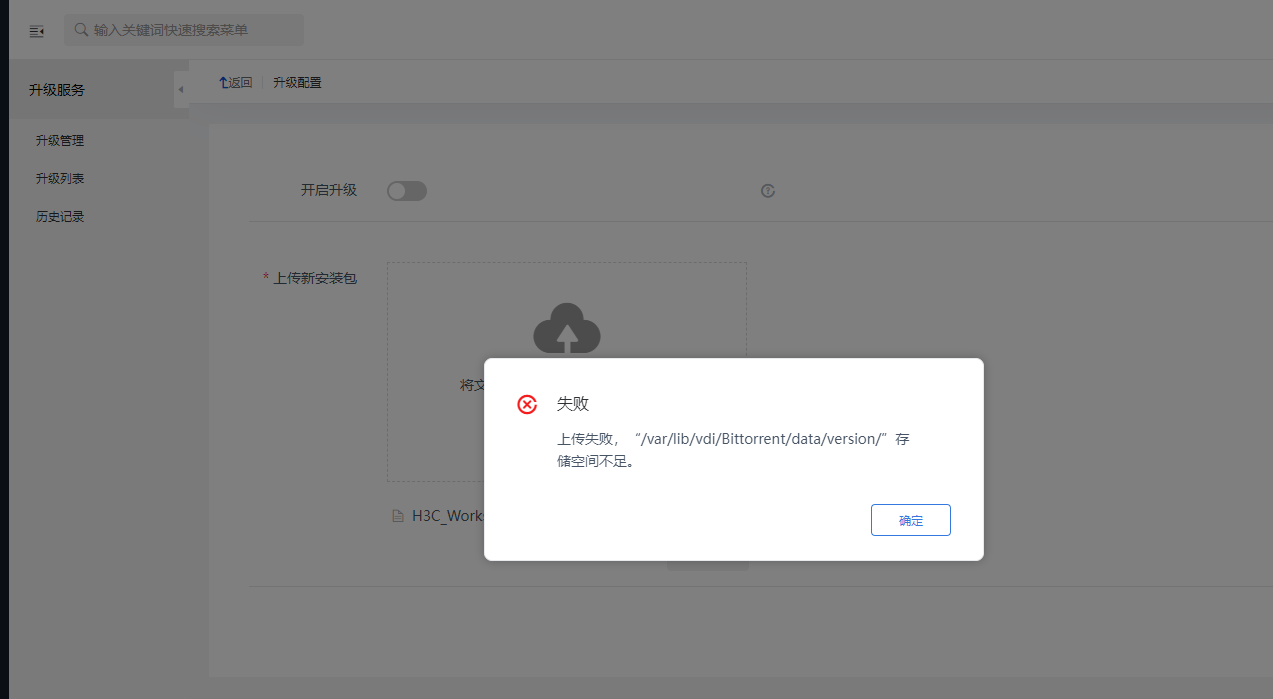This screenshot has height=699, width=1273.
Task: Open 历史记录 in sidebar
Action: pos(60,217)
